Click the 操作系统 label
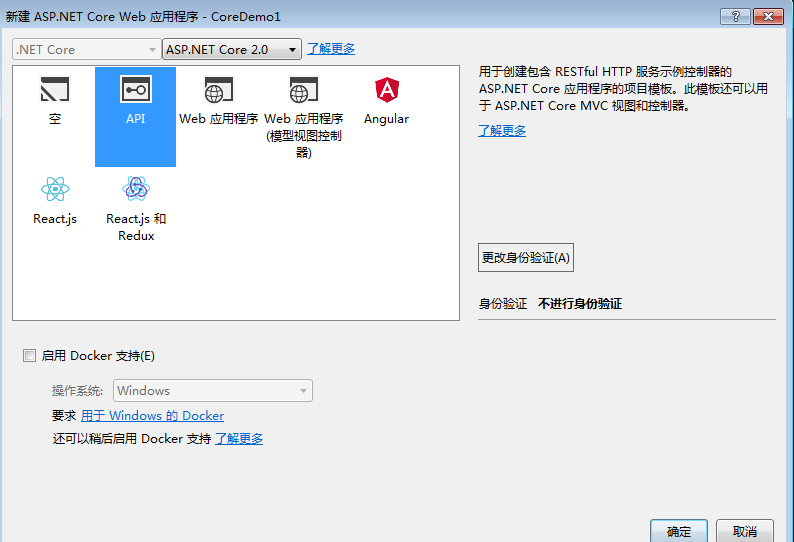The image size is (794, 542). (x=77, y=391)
